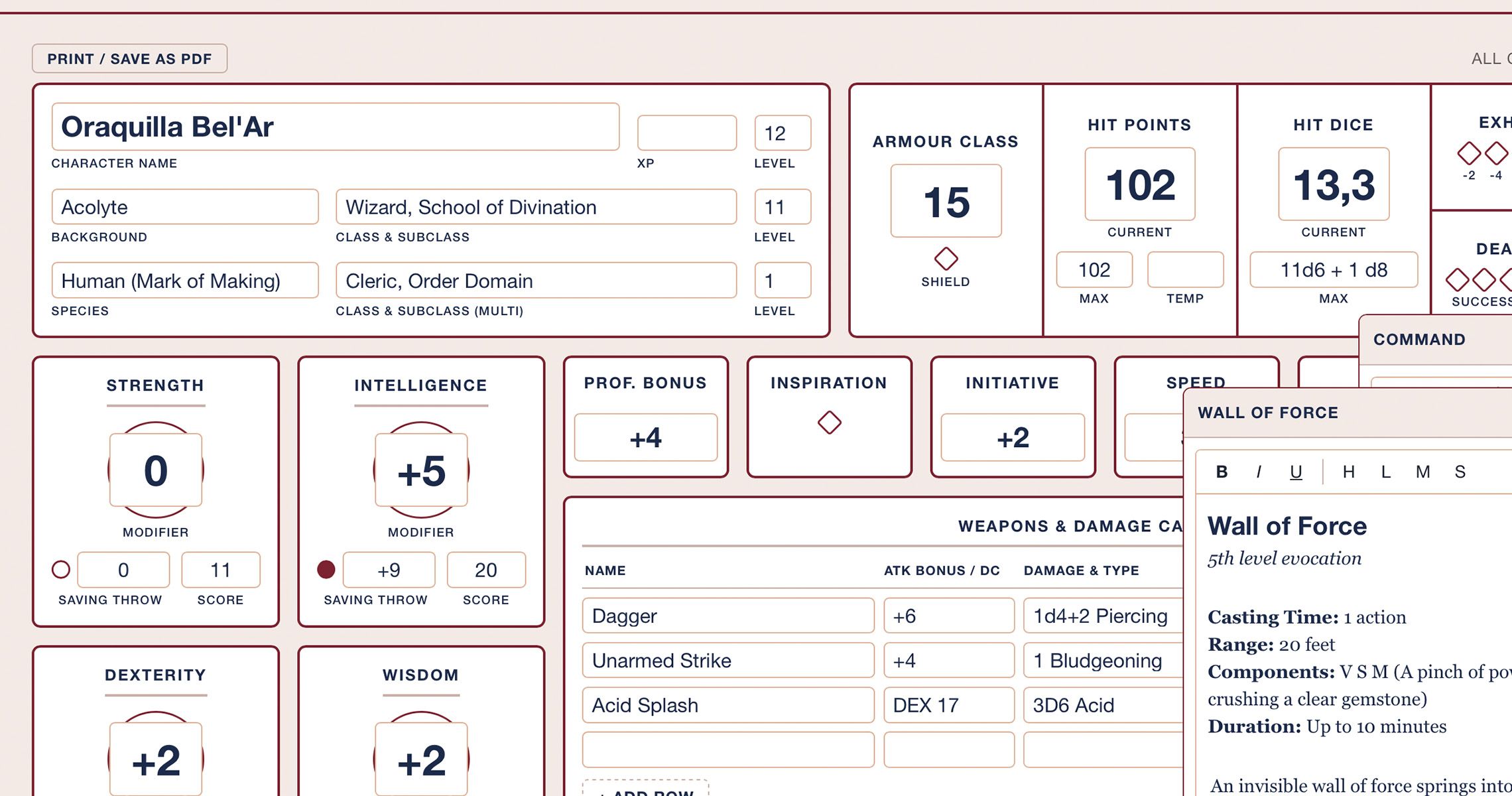1512x796 pixels.
Task: Edit Unarmed Strike attack bonus +4
Action: (949, 660)
